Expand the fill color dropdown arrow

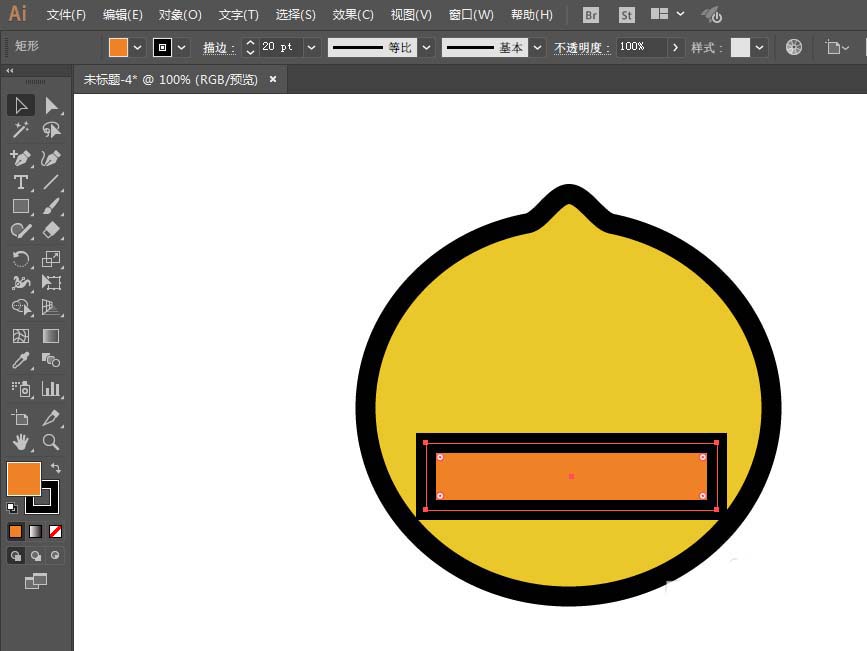[x=138, y=47]
